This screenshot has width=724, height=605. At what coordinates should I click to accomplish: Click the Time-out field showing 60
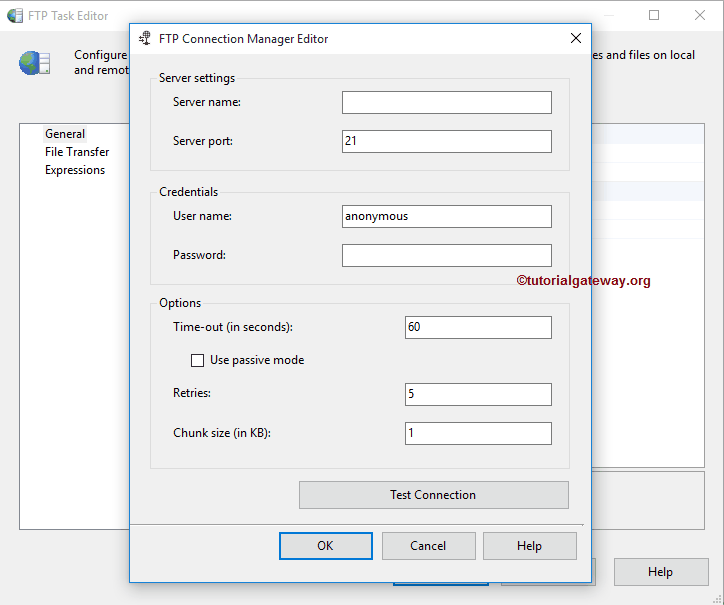coord(478,327)
